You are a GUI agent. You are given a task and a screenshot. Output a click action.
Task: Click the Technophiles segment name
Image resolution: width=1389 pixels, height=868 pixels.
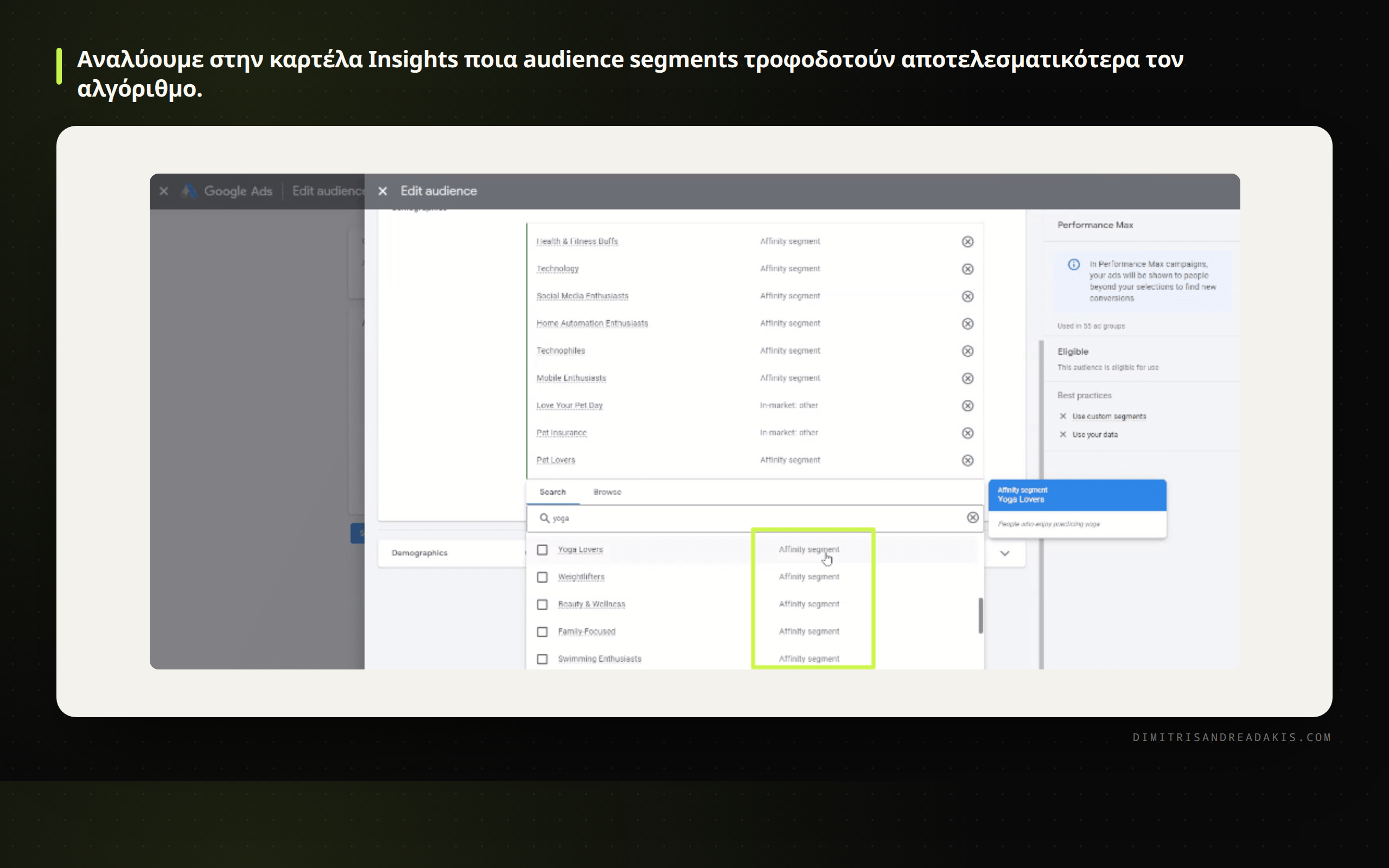click(560, 351)
